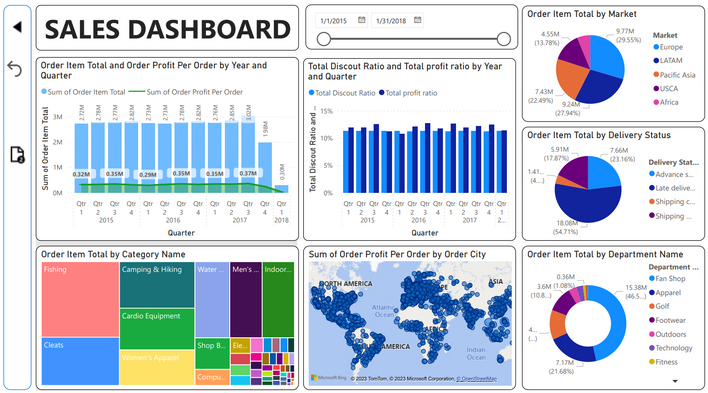Select Late delivery legend item

(x=672, y=188)
